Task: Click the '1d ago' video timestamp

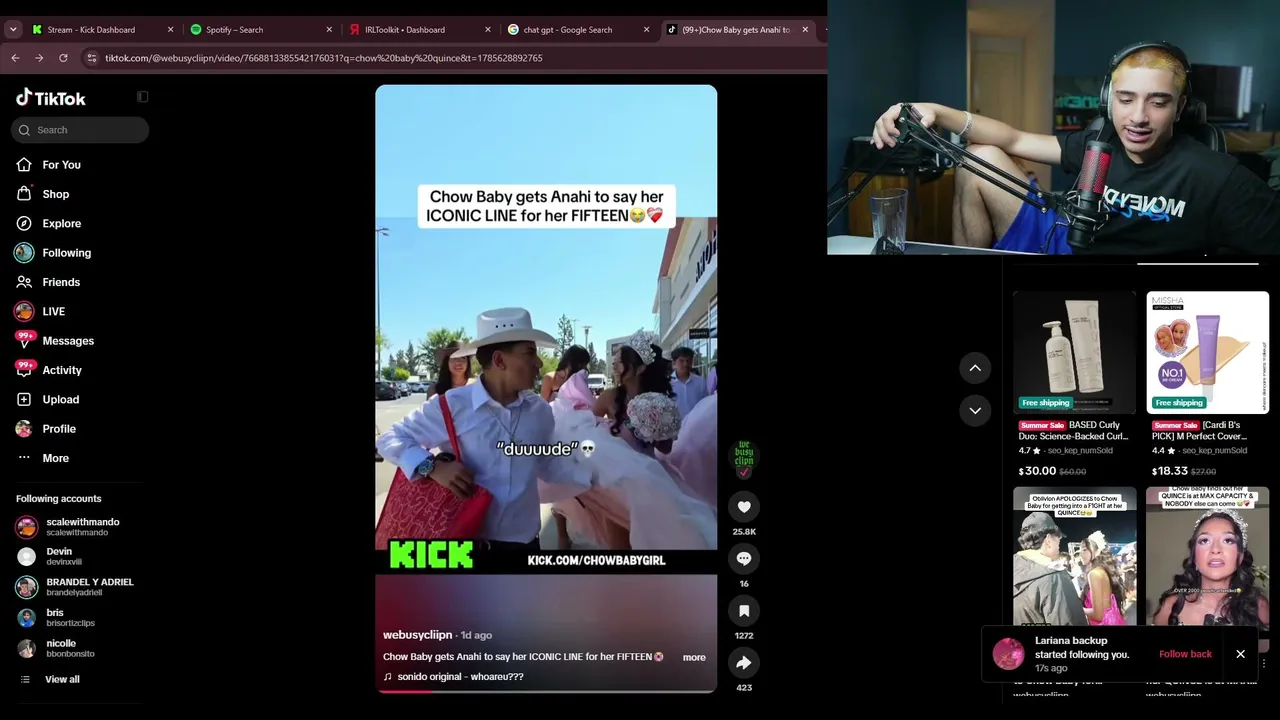Action: (x=476, y=635)
